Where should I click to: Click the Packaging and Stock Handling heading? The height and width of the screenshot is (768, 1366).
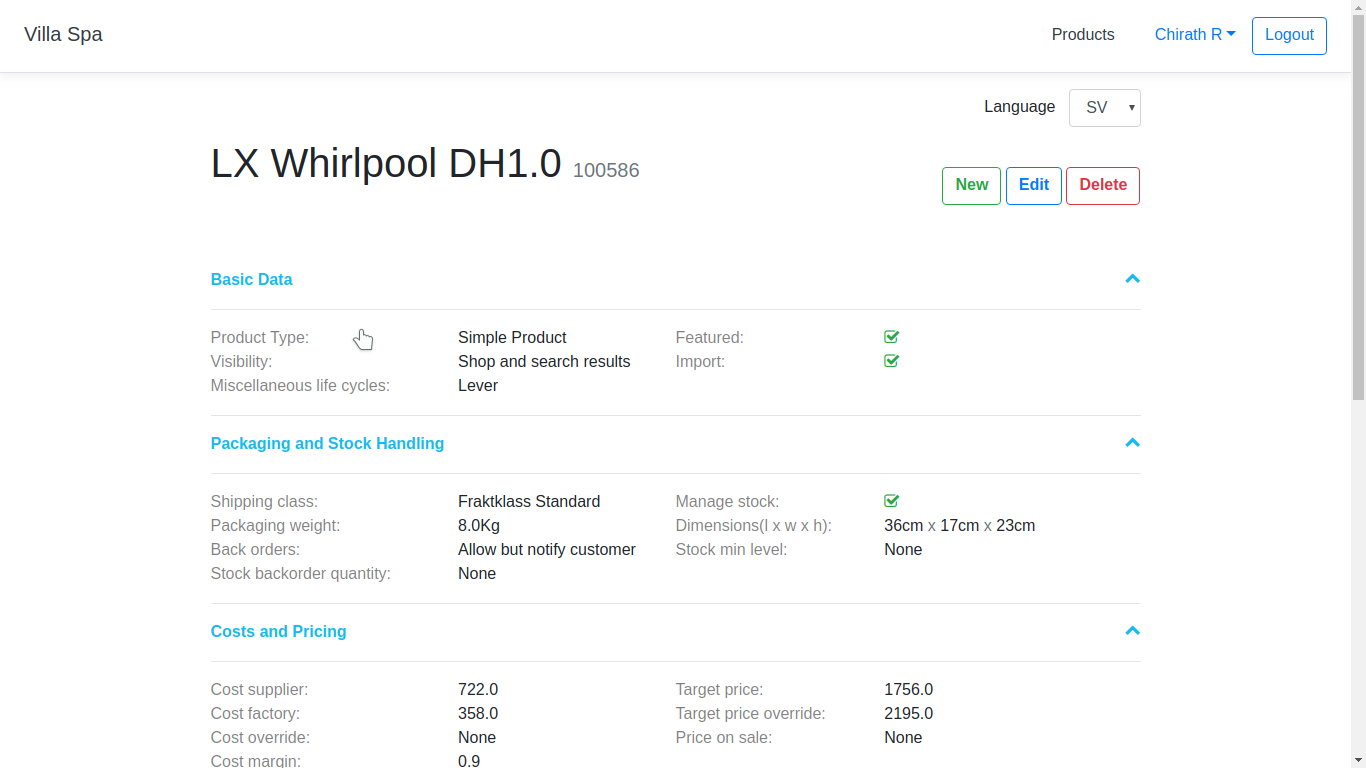click(x=327, y=444)
